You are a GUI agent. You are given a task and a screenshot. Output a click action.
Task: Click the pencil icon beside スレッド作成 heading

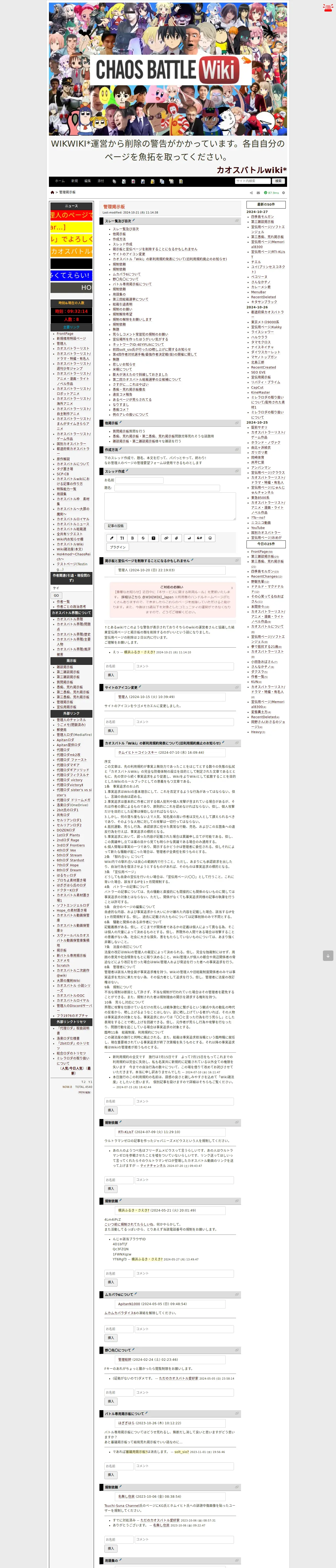point(127,470)
